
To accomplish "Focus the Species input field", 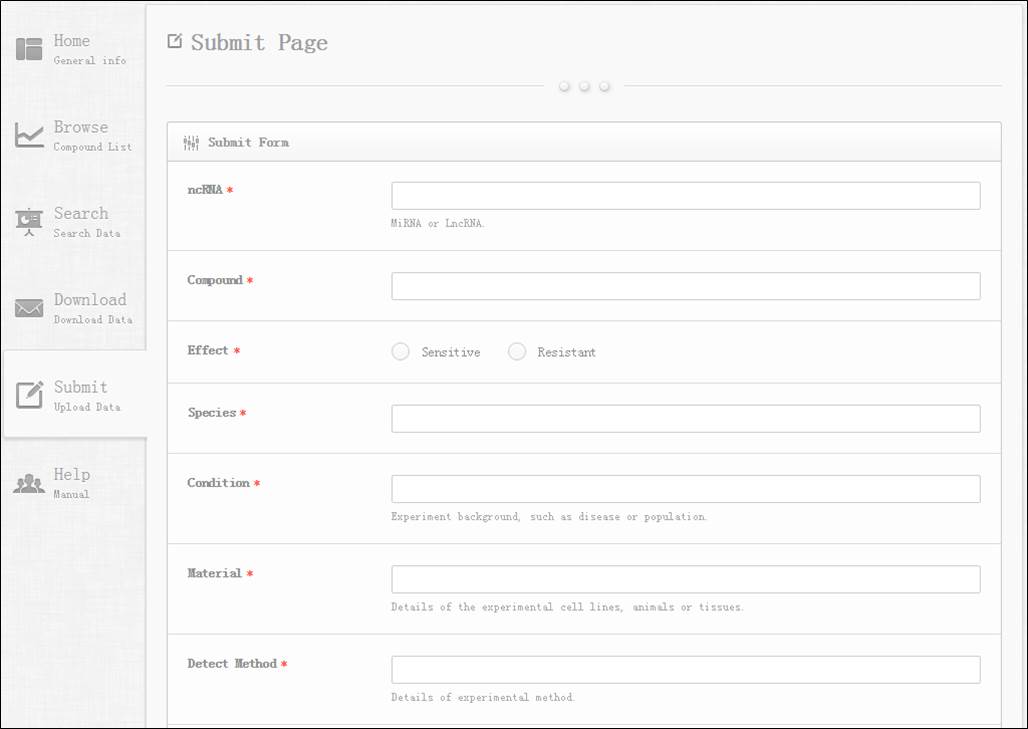I will point(686,419).
